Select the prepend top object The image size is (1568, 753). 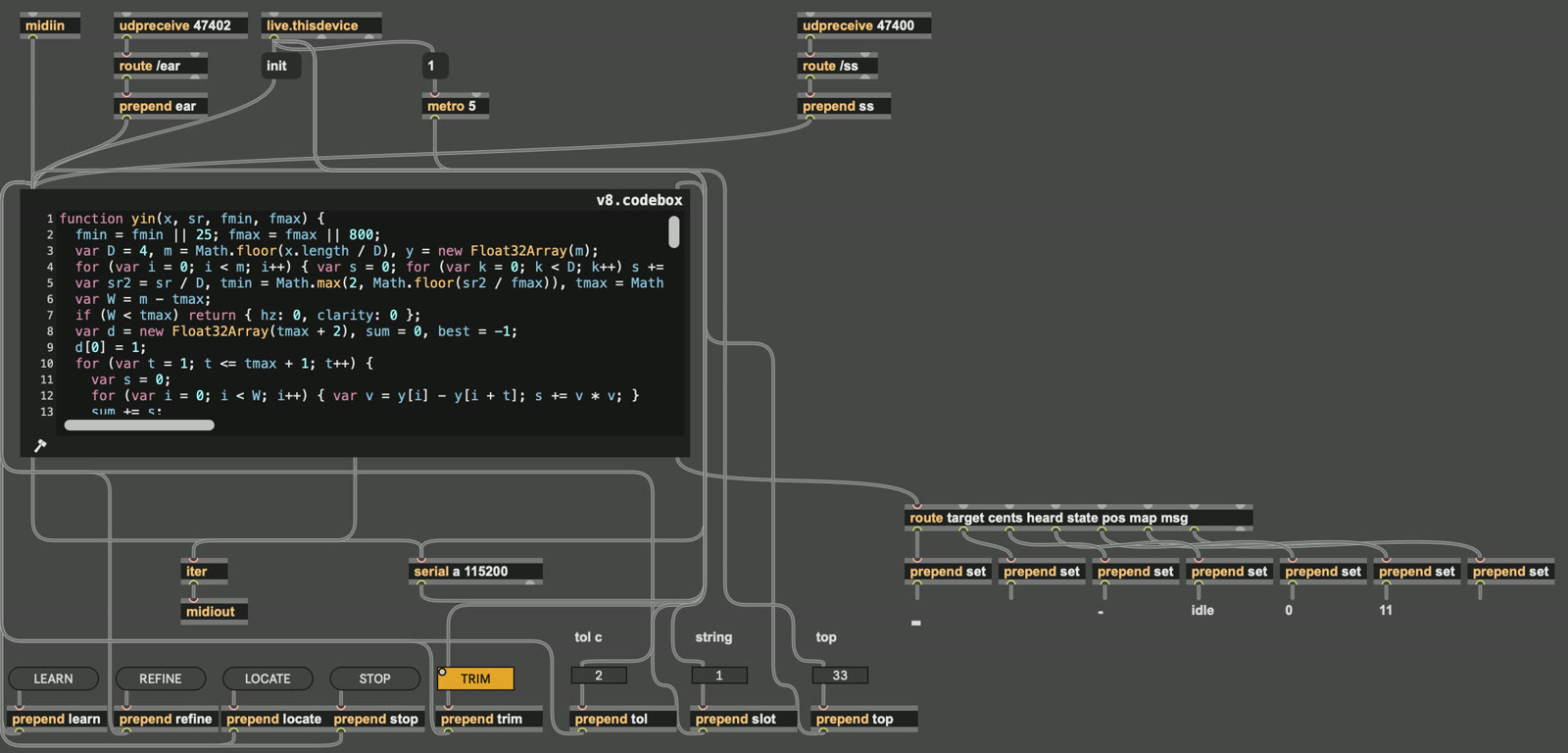[863, 719]
